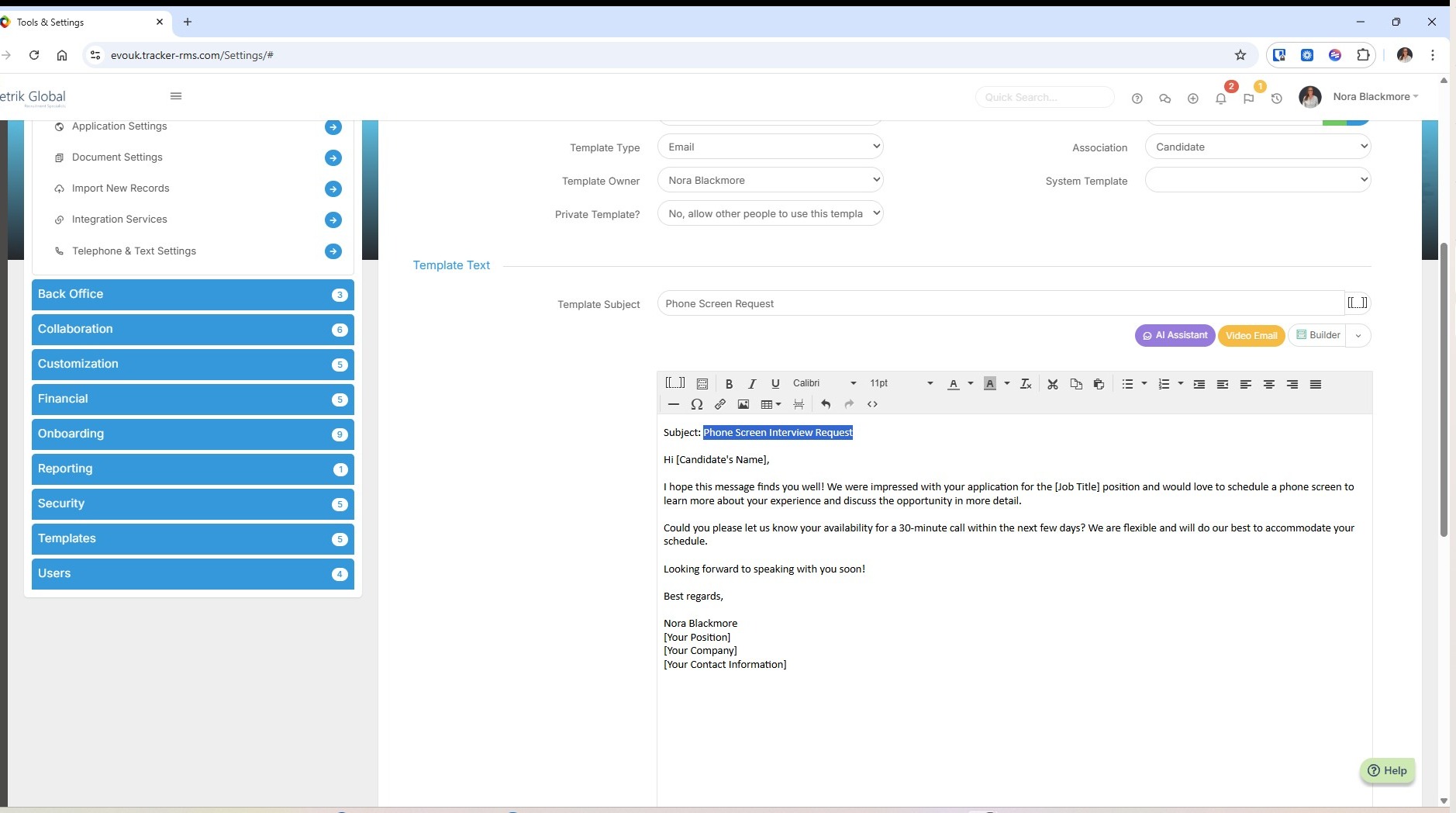Open the merge field picker for Template Subject
The image size is (1456, 813).
pos(1357,303)
